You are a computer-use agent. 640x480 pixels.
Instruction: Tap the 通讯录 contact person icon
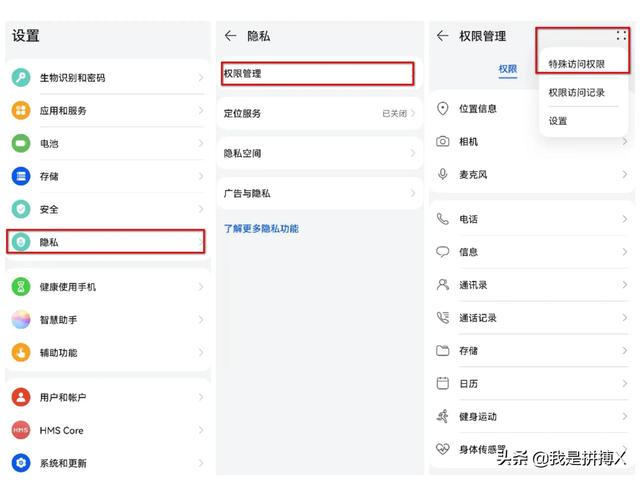443,285
